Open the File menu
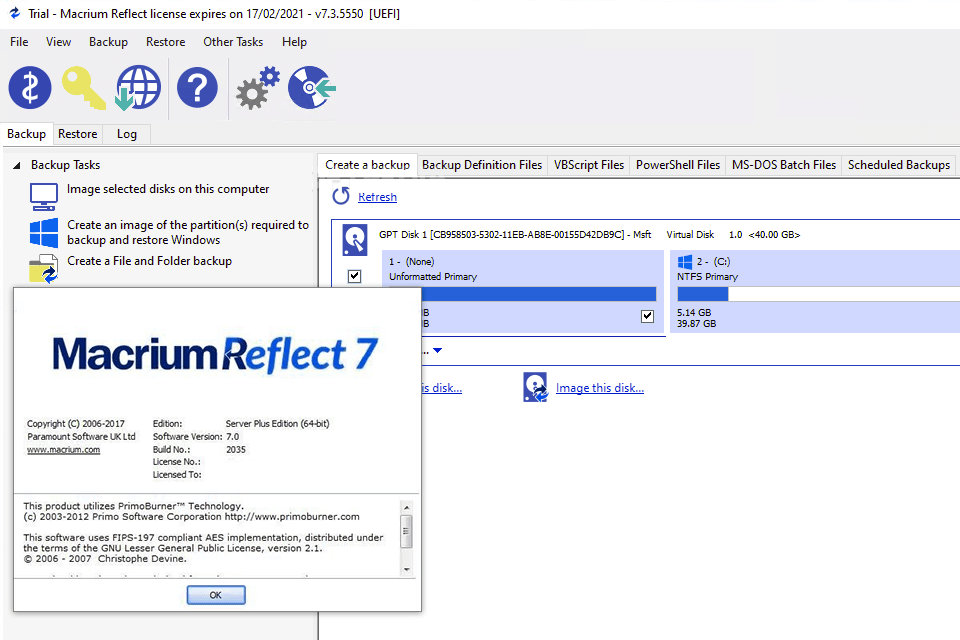The height and width of the screenshot is (640, 960). pyautogui.click(x=19, y=42)
